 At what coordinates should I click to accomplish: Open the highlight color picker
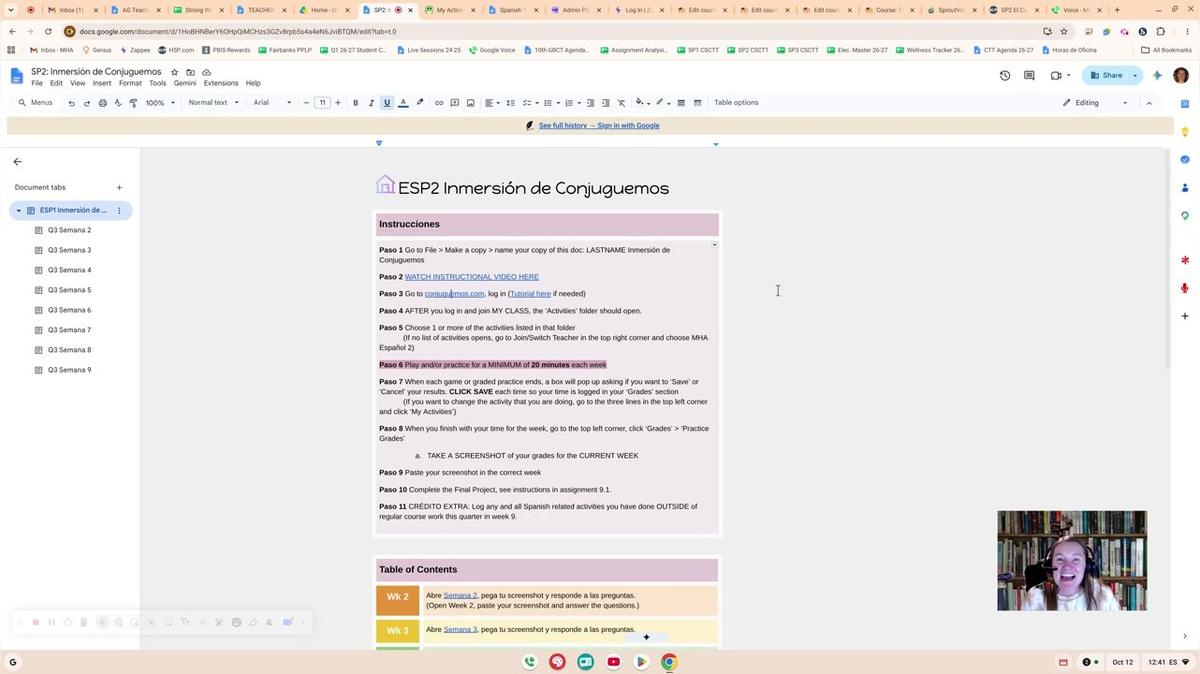(x=420, y=103)
